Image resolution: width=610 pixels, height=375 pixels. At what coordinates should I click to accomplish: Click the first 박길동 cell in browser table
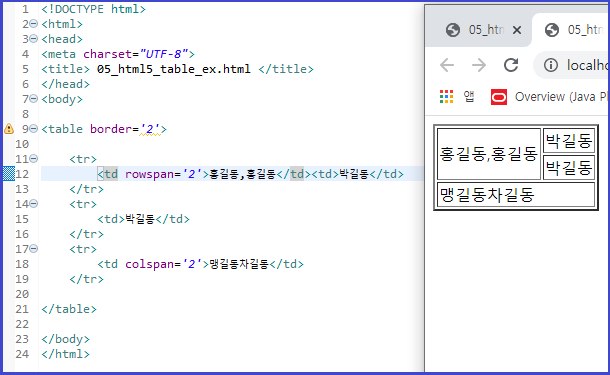[569, 140]
